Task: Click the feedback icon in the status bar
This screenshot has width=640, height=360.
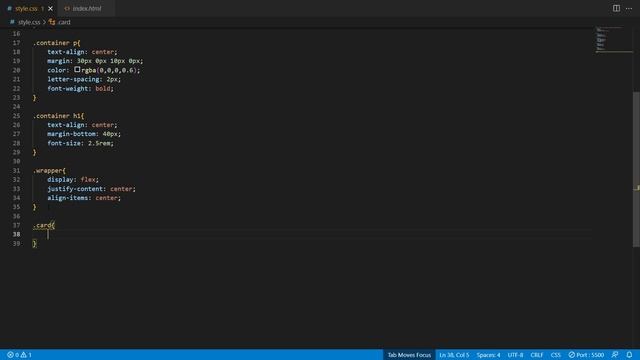Action: [x=615, y=355]
